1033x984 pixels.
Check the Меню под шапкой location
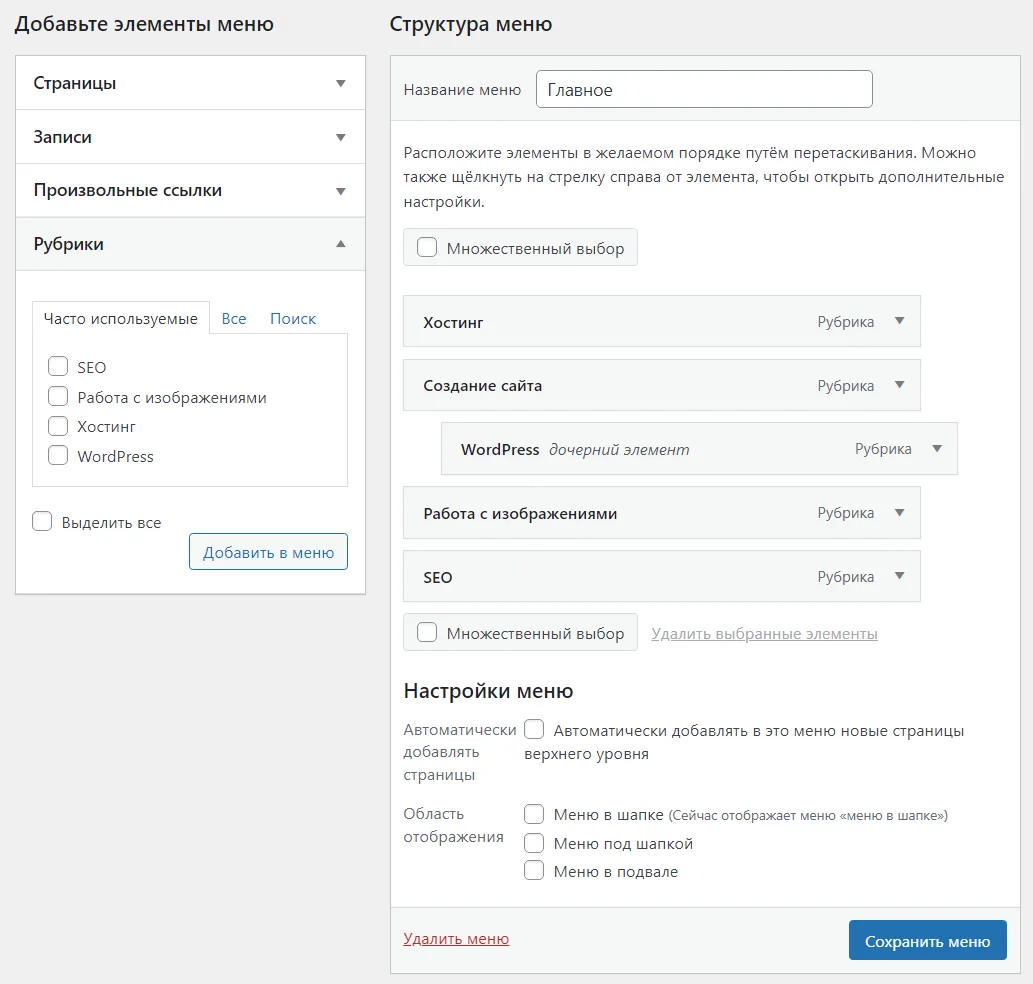[x=534, y=843]
